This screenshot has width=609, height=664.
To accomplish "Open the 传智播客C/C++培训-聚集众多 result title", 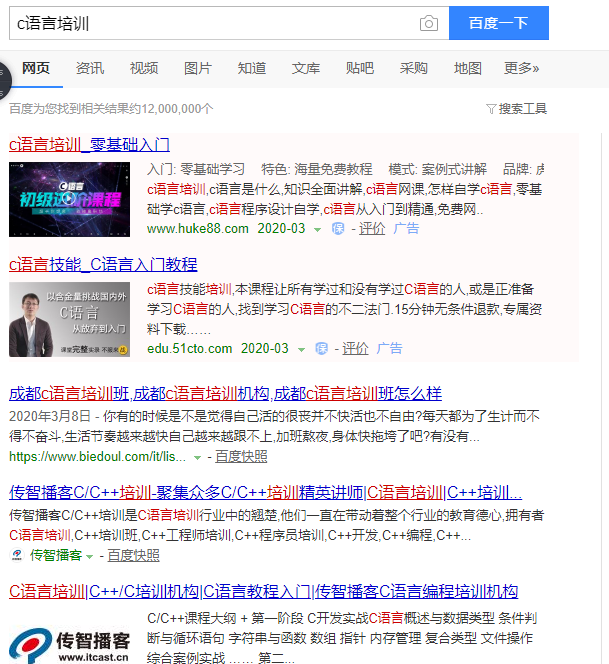I will pos(266,492).
